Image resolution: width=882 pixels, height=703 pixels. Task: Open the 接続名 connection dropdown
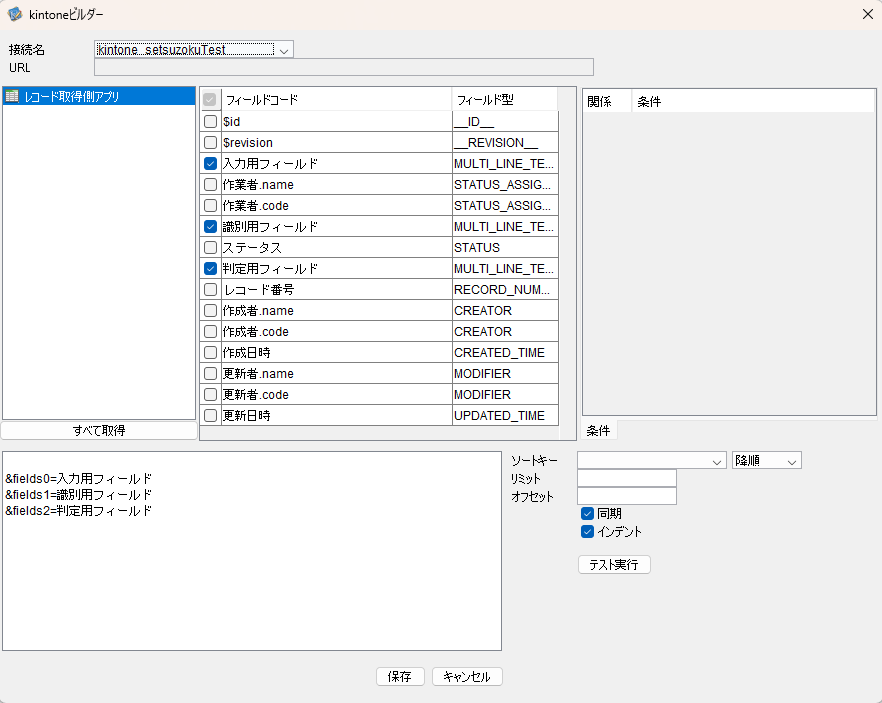pyautogui.click(x=194, y=49)
